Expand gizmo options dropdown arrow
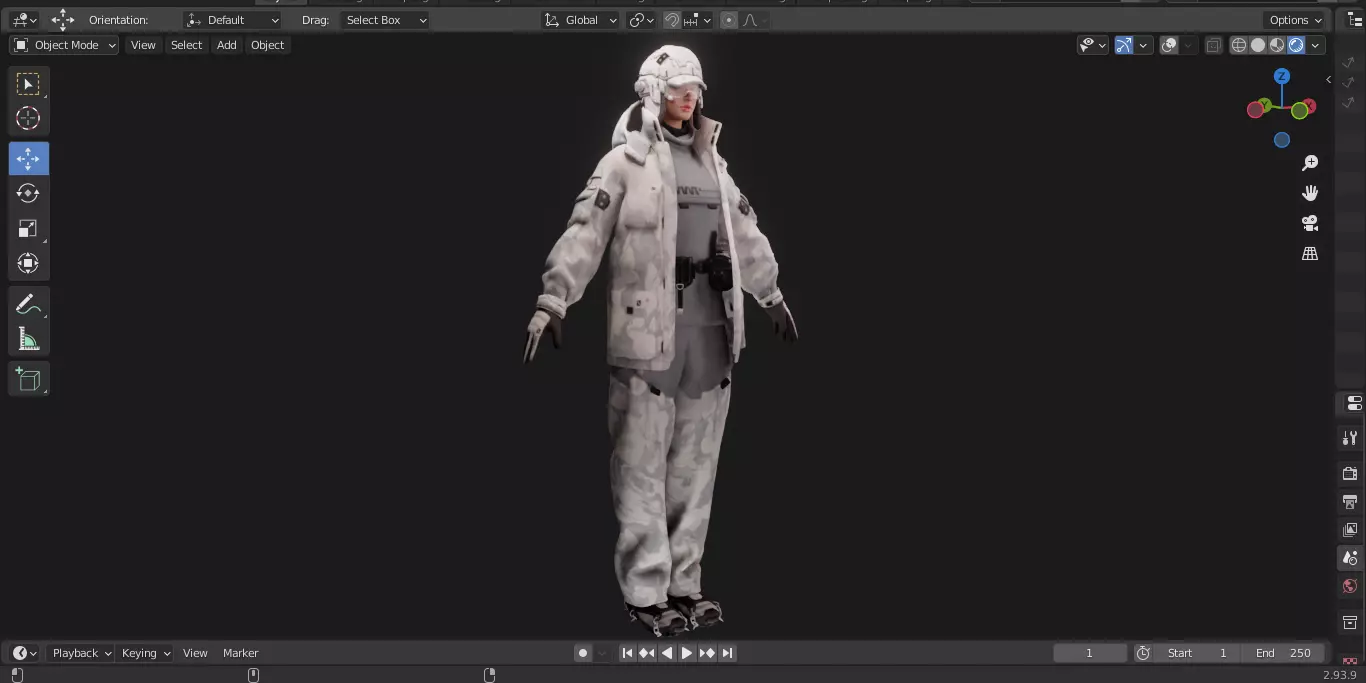The width and height of the screenshot is (1366, 683). click(1143, 45)
